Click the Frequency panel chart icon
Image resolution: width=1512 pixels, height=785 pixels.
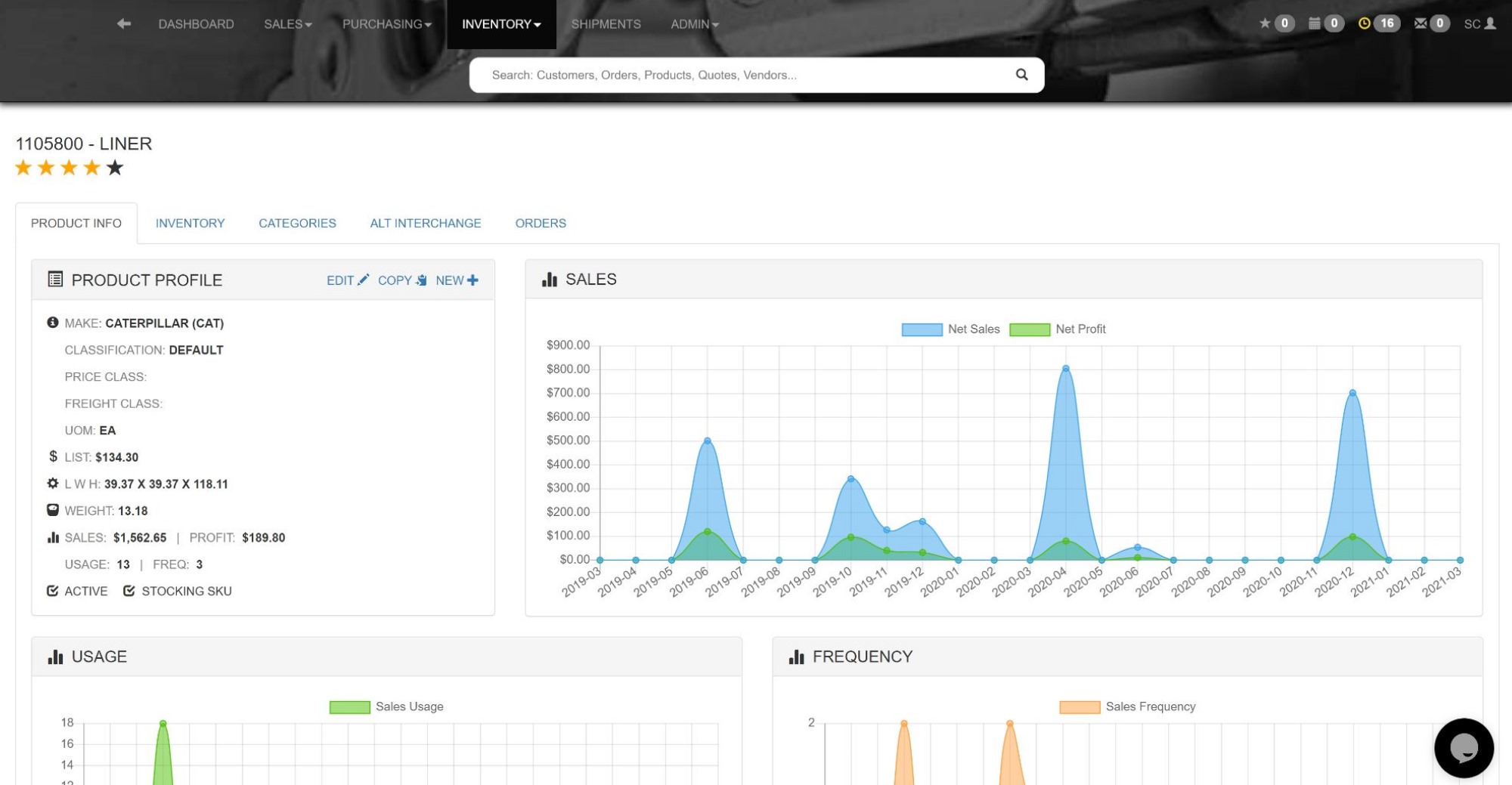[x=796, y=657]
